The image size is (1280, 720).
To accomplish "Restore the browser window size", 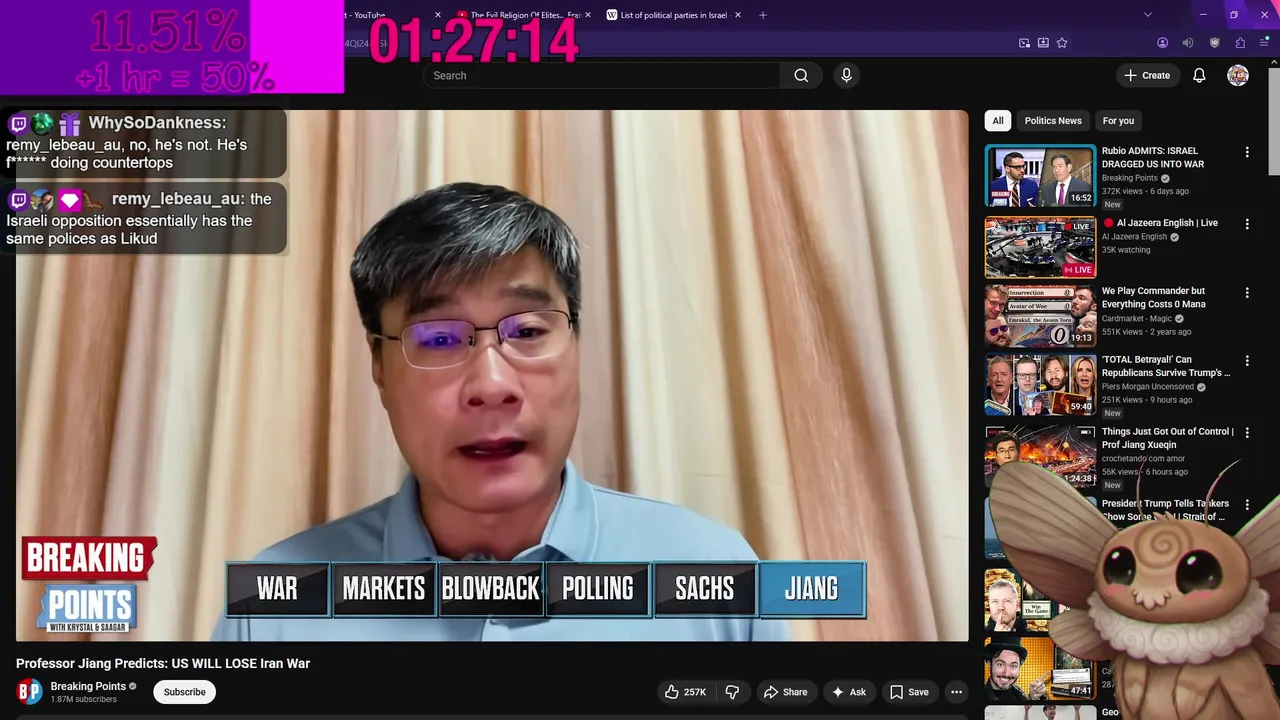I will point(1233,15).
